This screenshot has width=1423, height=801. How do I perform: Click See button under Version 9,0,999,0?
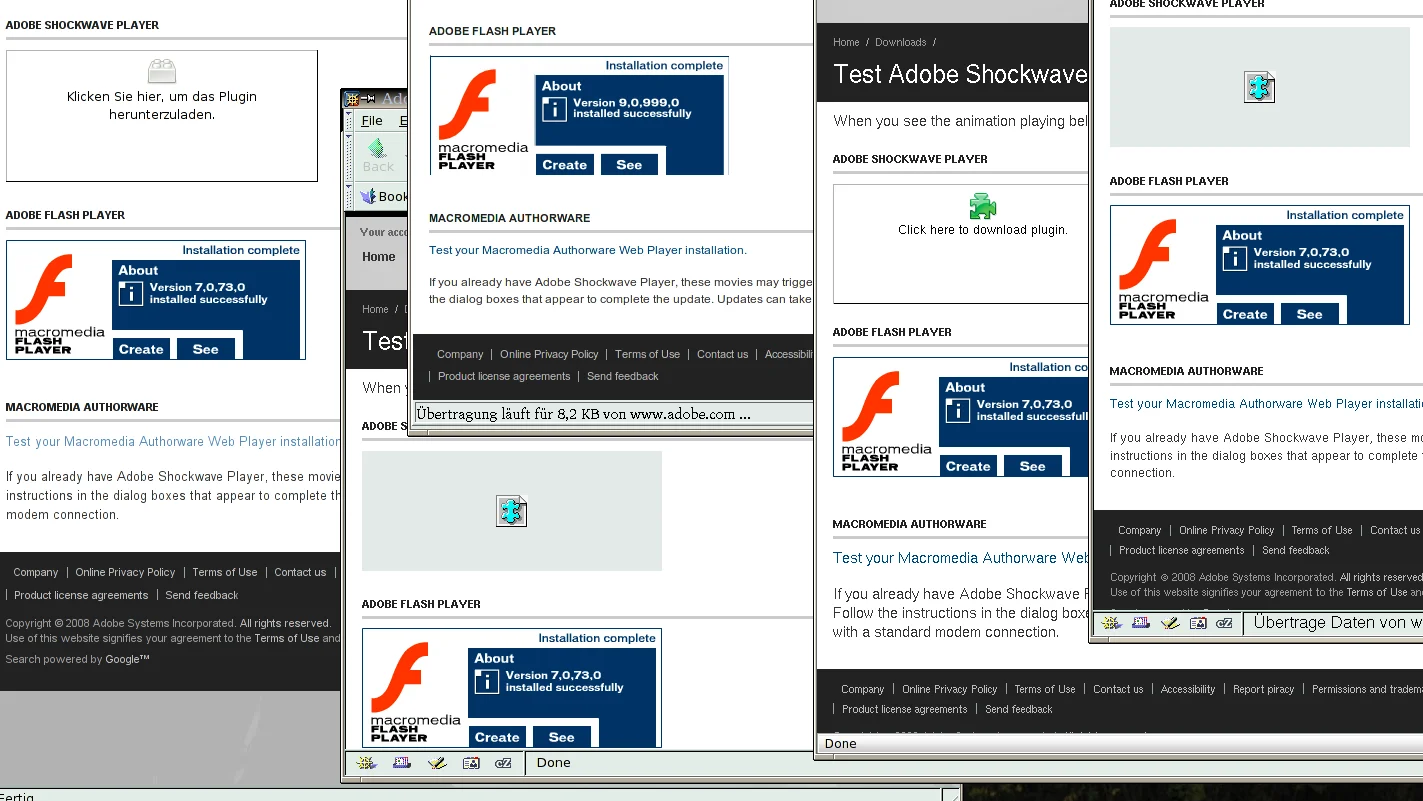pyautogui.click(x=629, y=165)
